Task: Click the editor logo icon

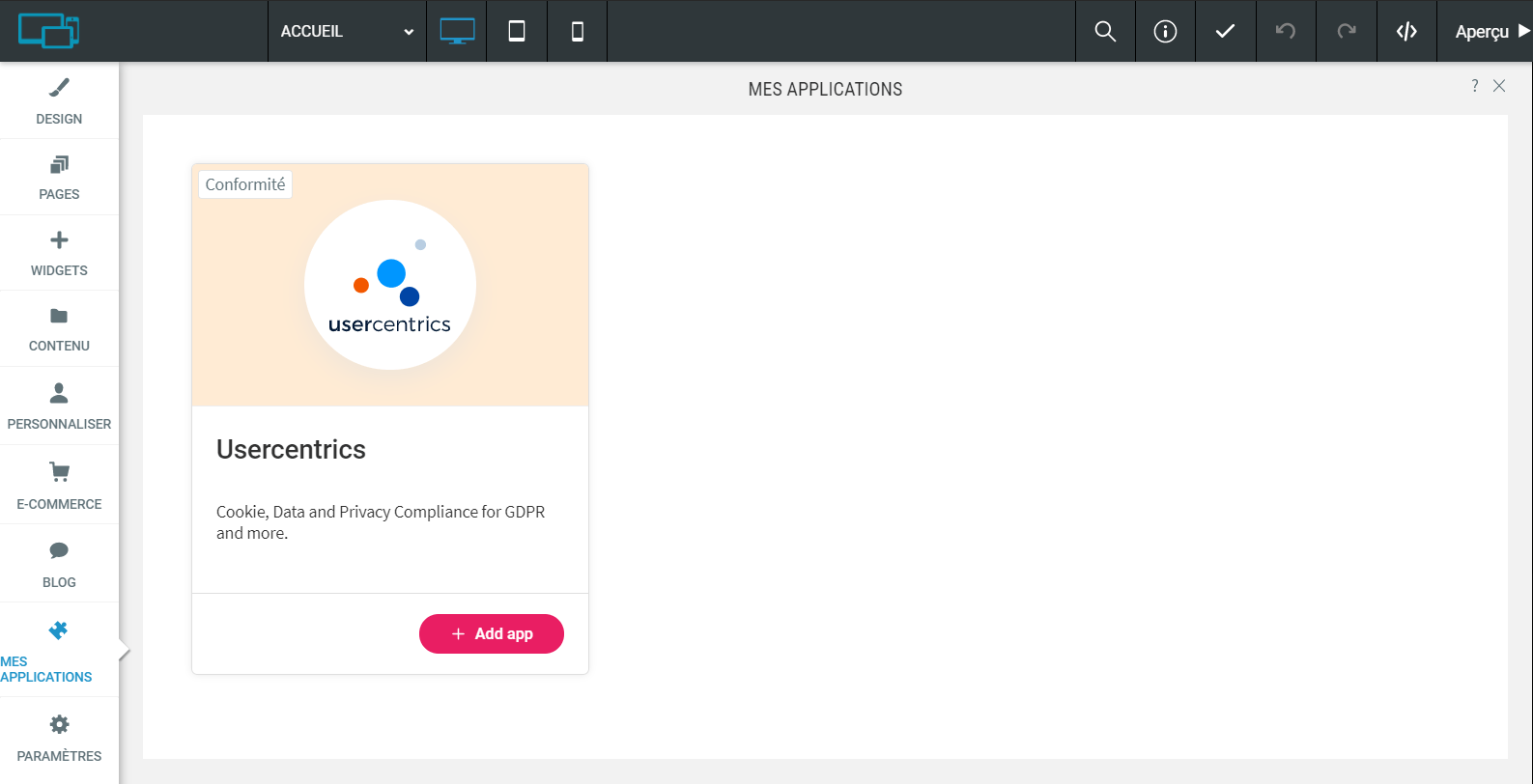Action: 48,31
